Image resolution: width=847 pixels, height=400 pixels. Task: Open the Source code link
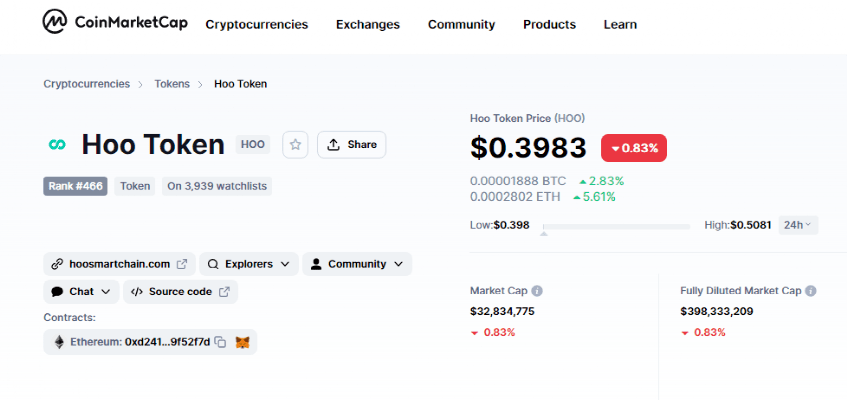coord(180,292)
